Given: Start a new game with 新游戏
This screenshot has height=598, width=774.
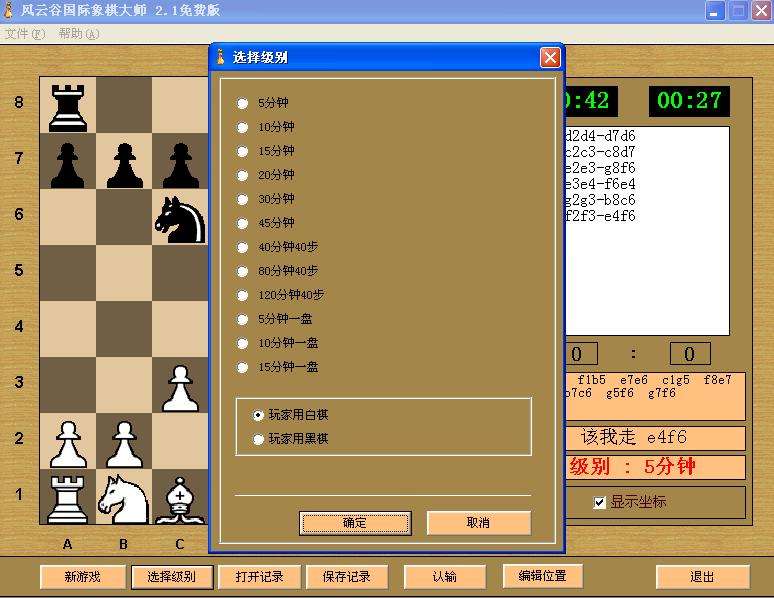Looking at the screenshot, I should pos(82,577).
